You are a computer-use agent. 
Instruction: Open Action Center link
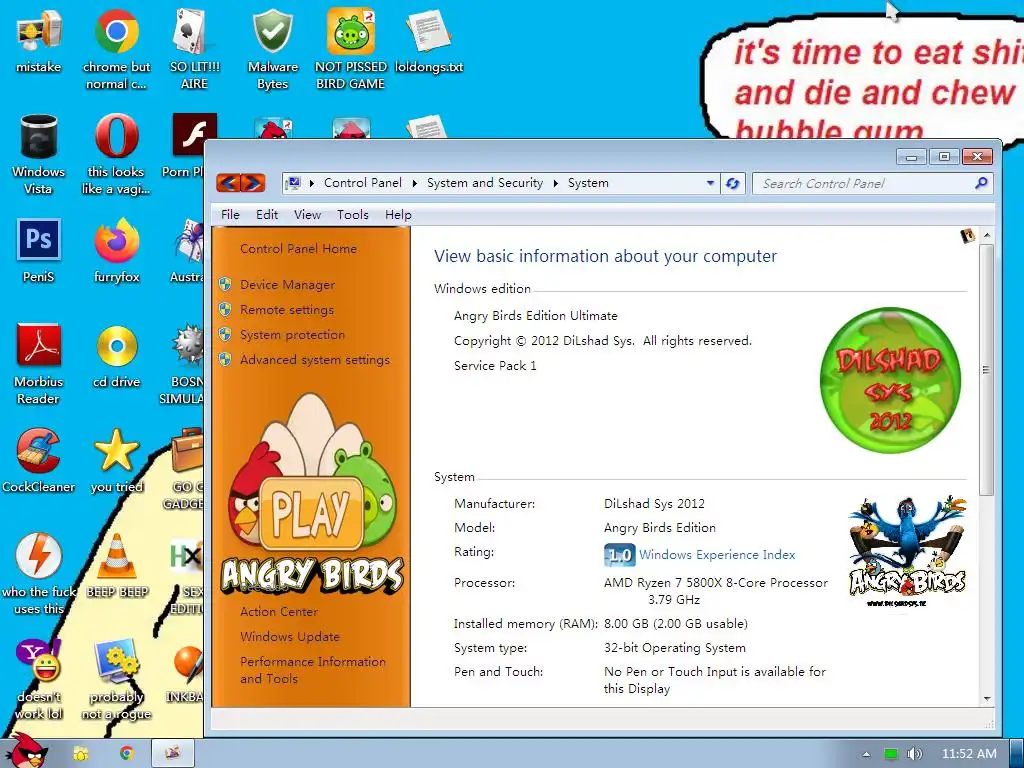279,612
